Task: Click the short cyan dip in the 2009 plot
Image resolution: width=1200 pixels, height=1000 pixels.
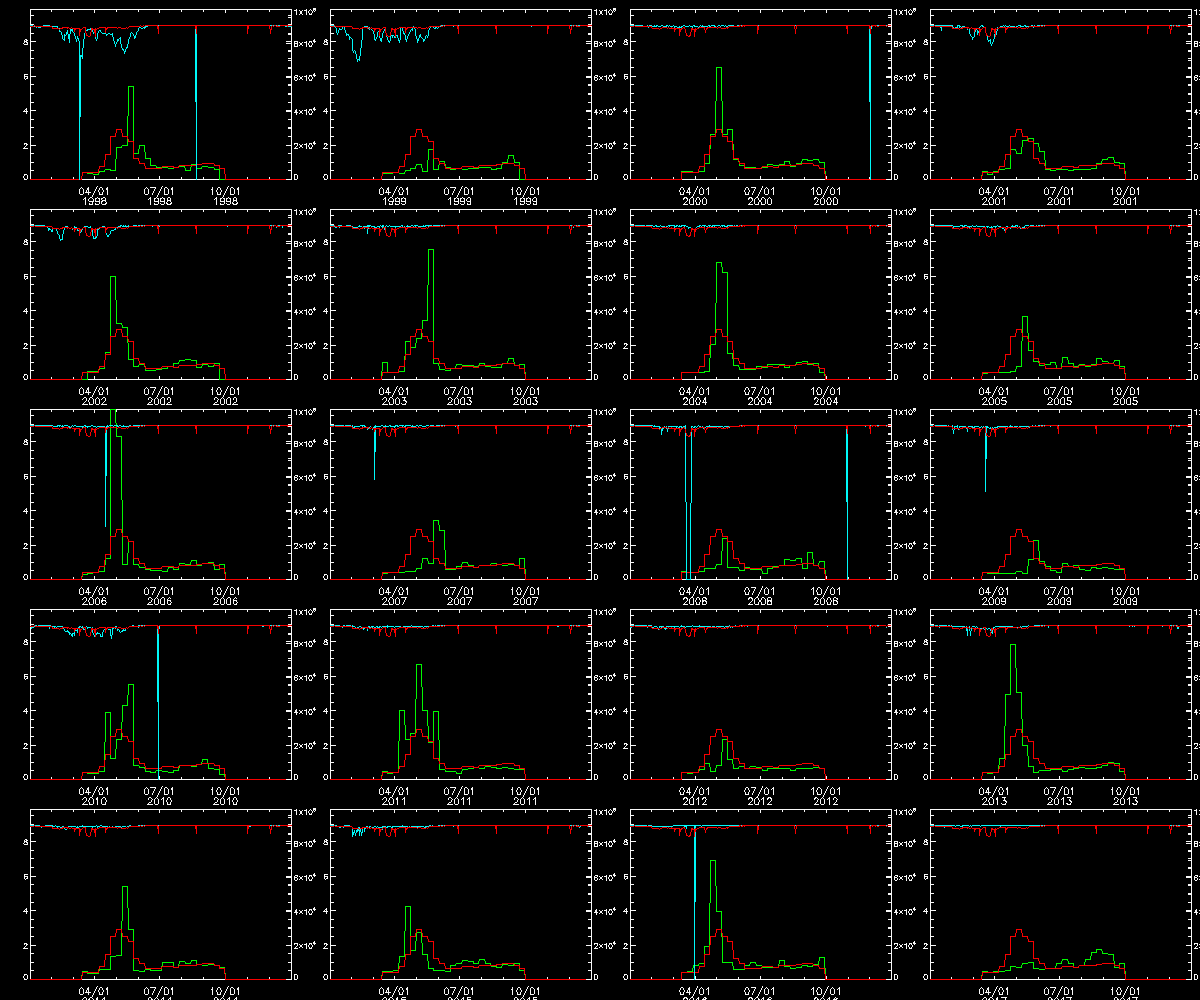Action: point(986,460)
